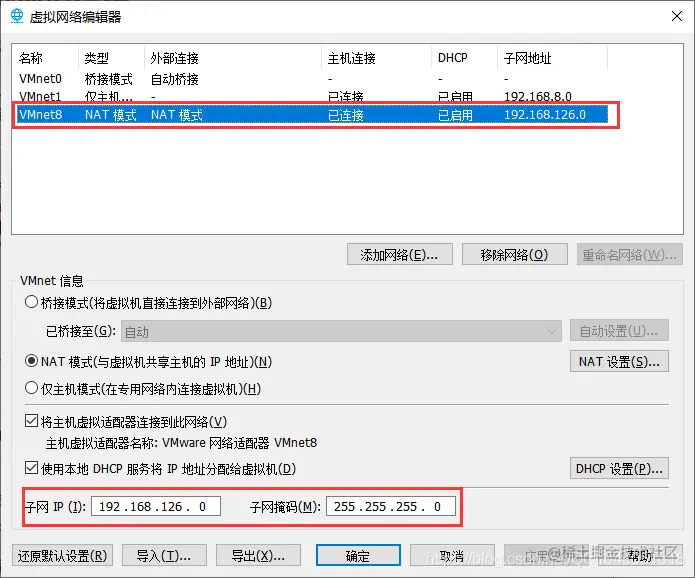Click the 取消 button
This screenshot has height=578, width=695.
tap(452, 555)
